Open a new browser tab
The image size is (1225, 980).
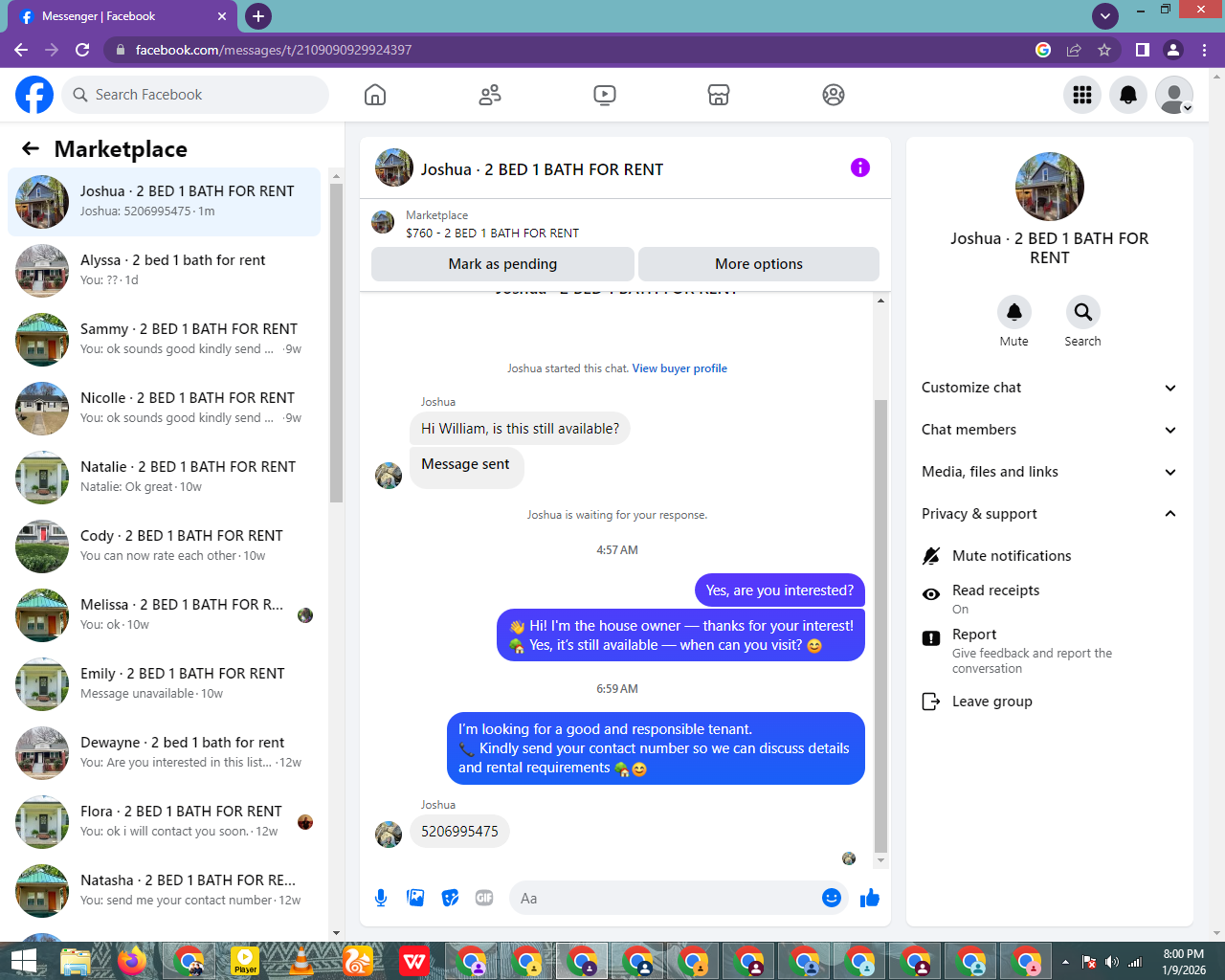[258, 16]
